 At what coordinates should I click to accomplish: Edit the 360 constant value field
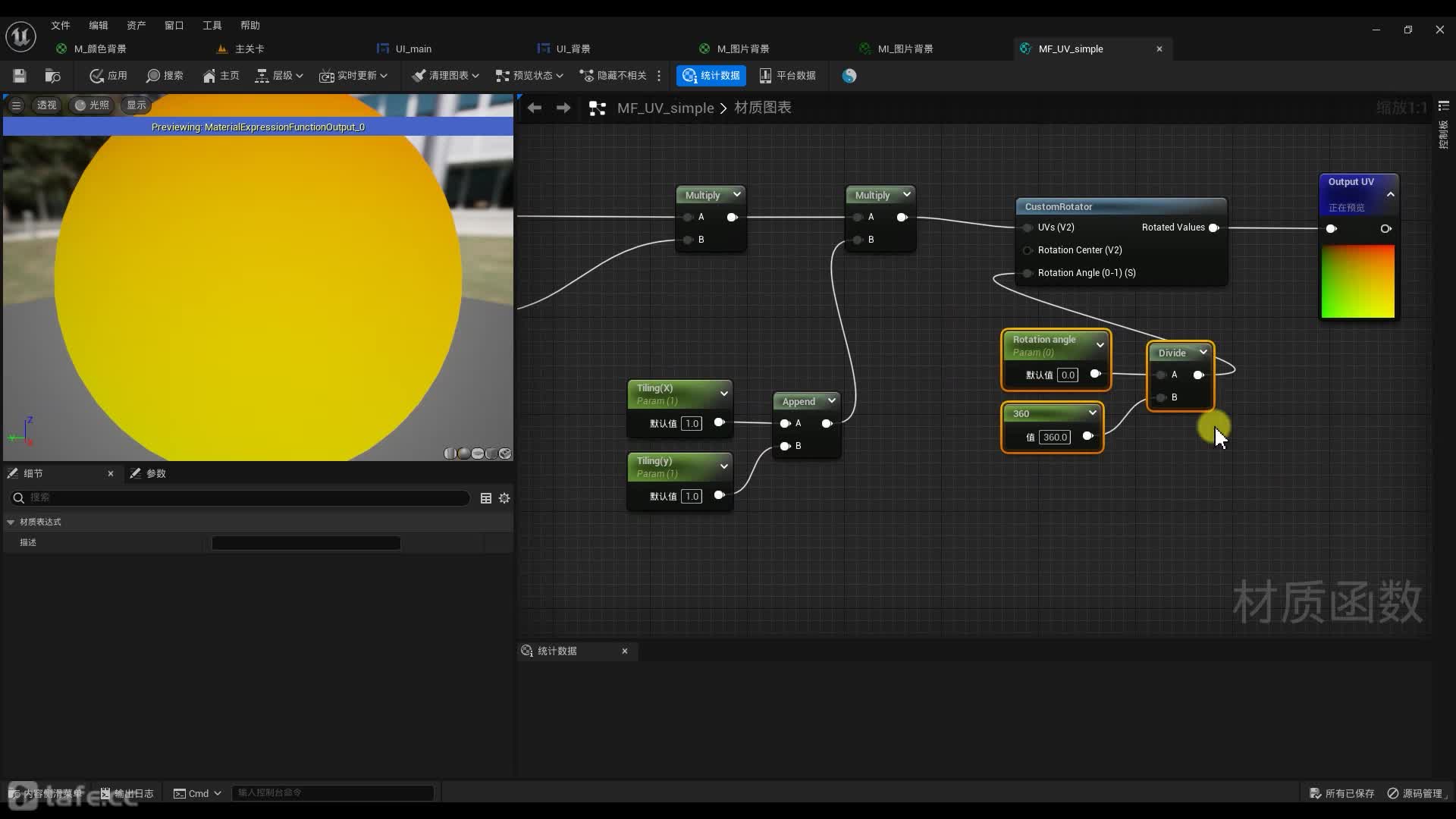(x=1055, y=438)
